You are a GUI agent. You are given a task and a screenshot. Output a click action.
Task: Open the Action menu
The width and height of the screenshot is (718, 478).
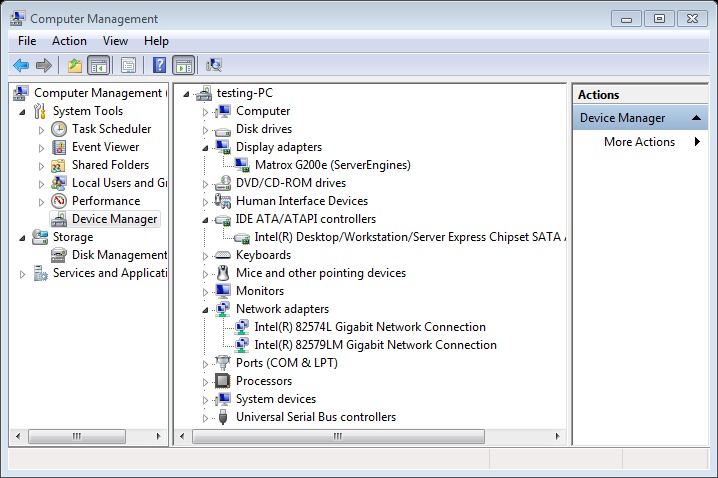click(x=69, y=41)
